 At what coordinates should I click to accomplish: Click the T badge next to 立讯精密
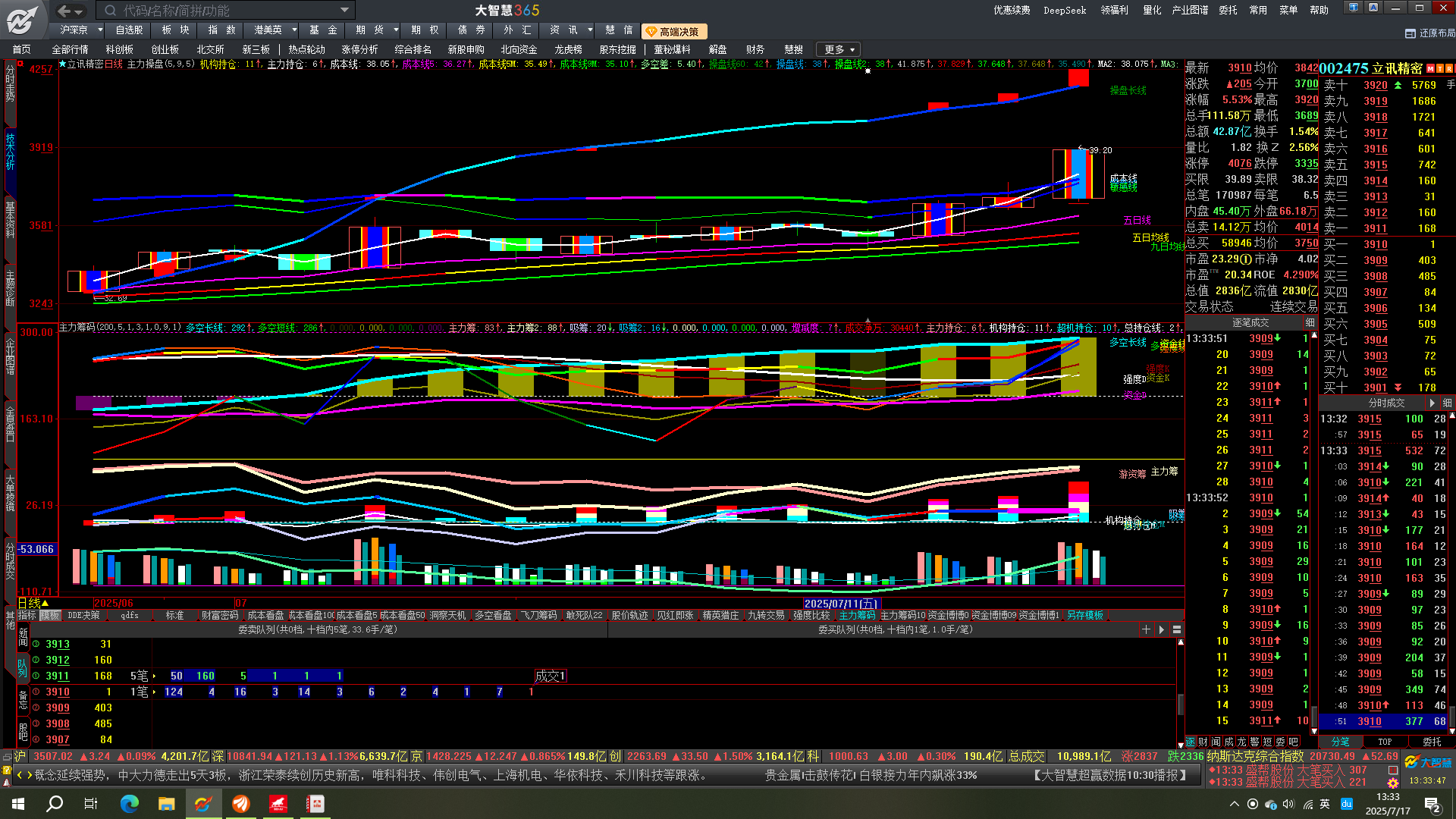tap(1439, 69)
